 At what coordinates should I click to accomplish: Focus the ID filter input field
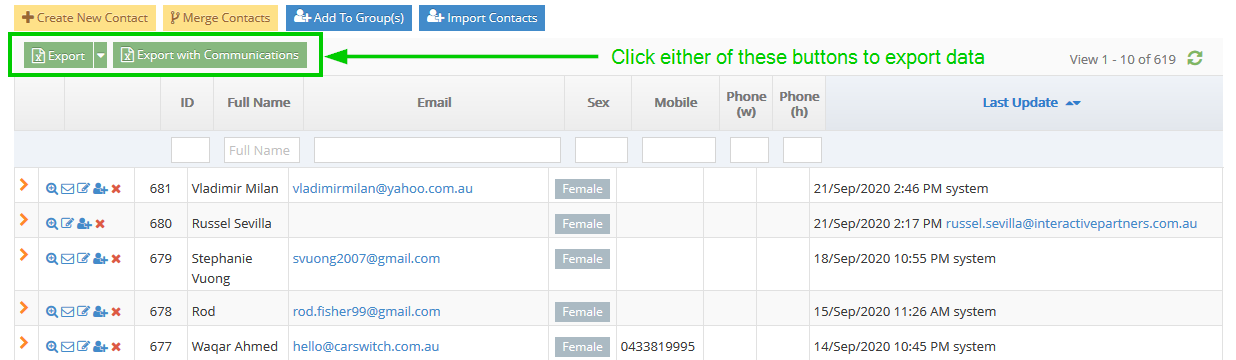pyautogui.click(x=190, y=150)
